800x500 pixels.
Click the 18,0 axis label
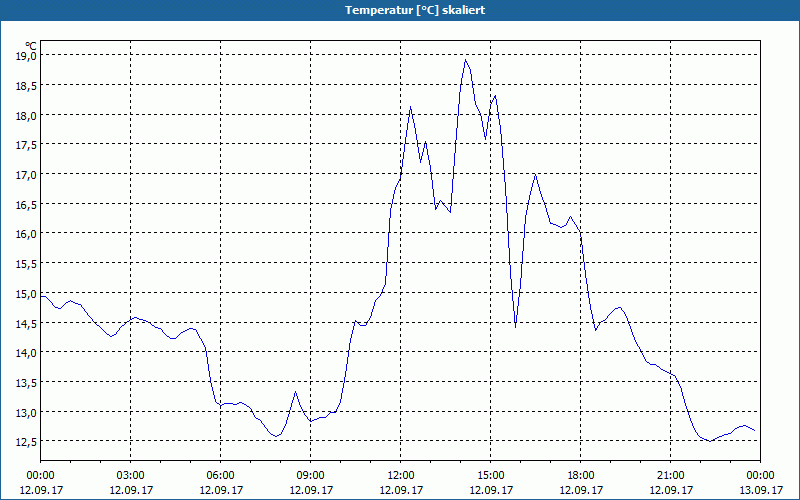[26, 115]
